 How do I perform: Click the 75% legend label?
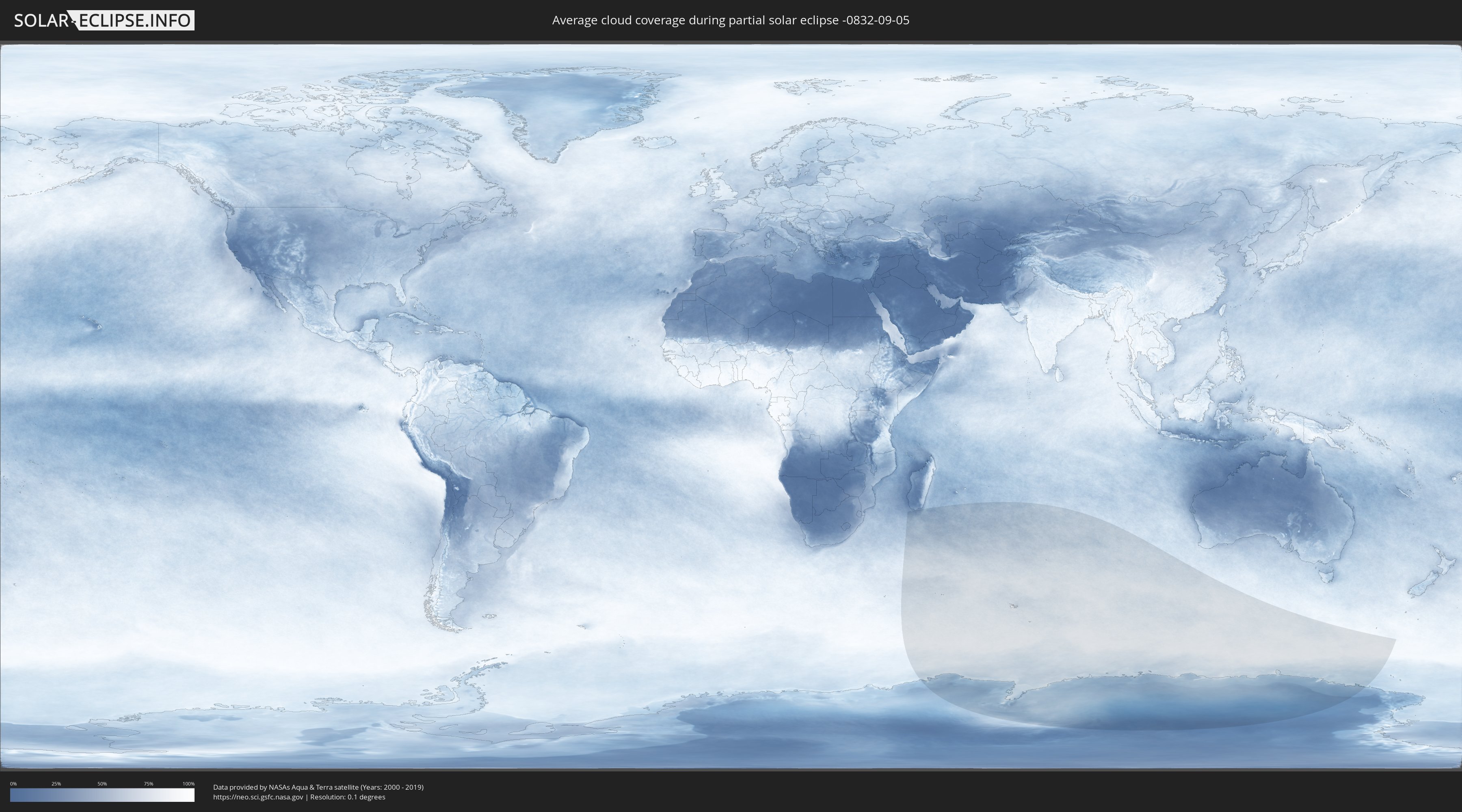pos(148,784)
